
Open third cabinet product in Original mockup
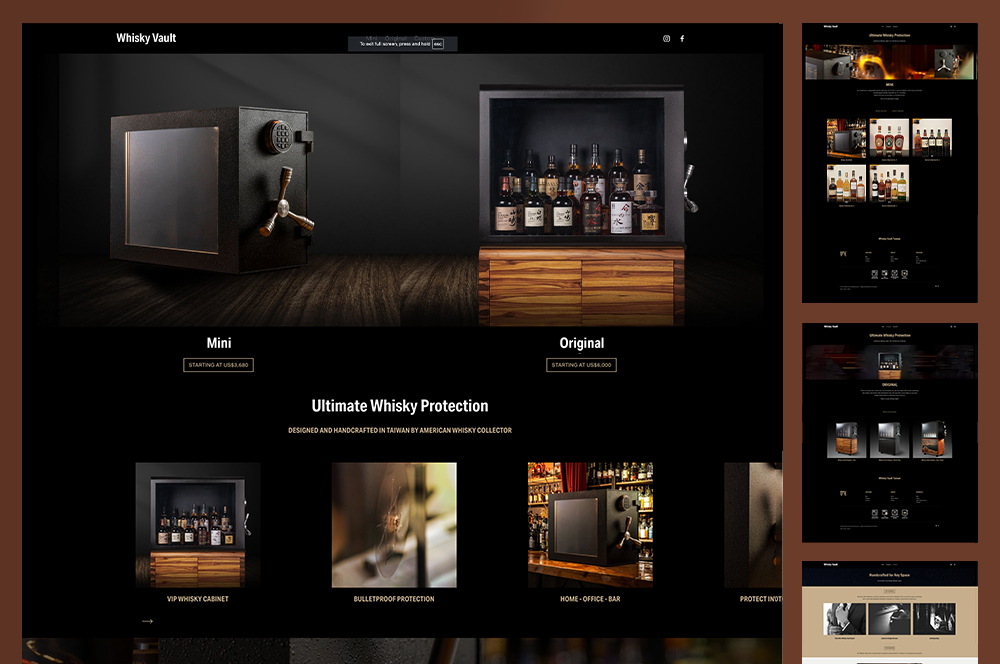[x=932, y=439]
